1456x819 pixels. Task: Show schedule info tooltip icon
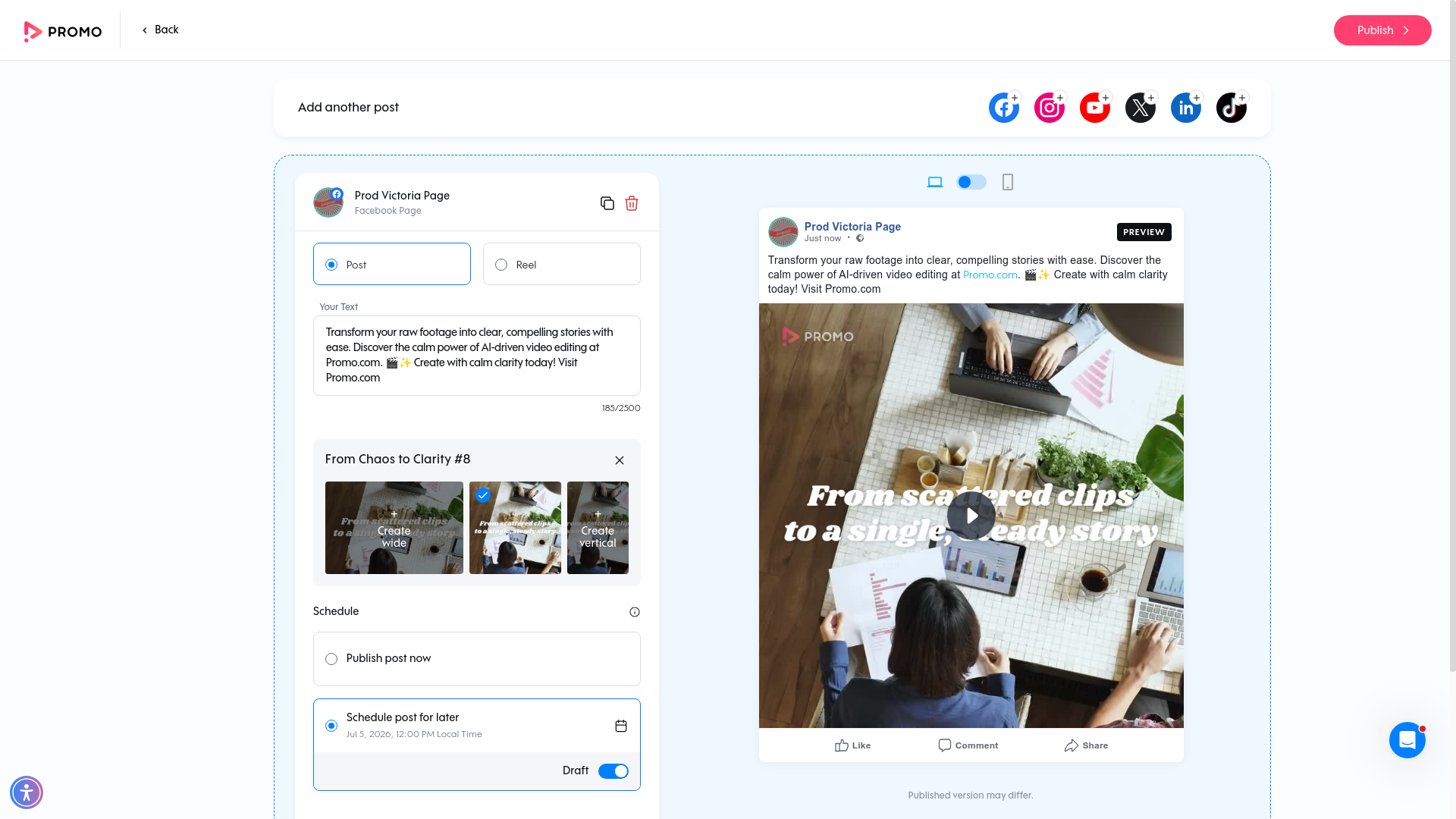[635, 612]
